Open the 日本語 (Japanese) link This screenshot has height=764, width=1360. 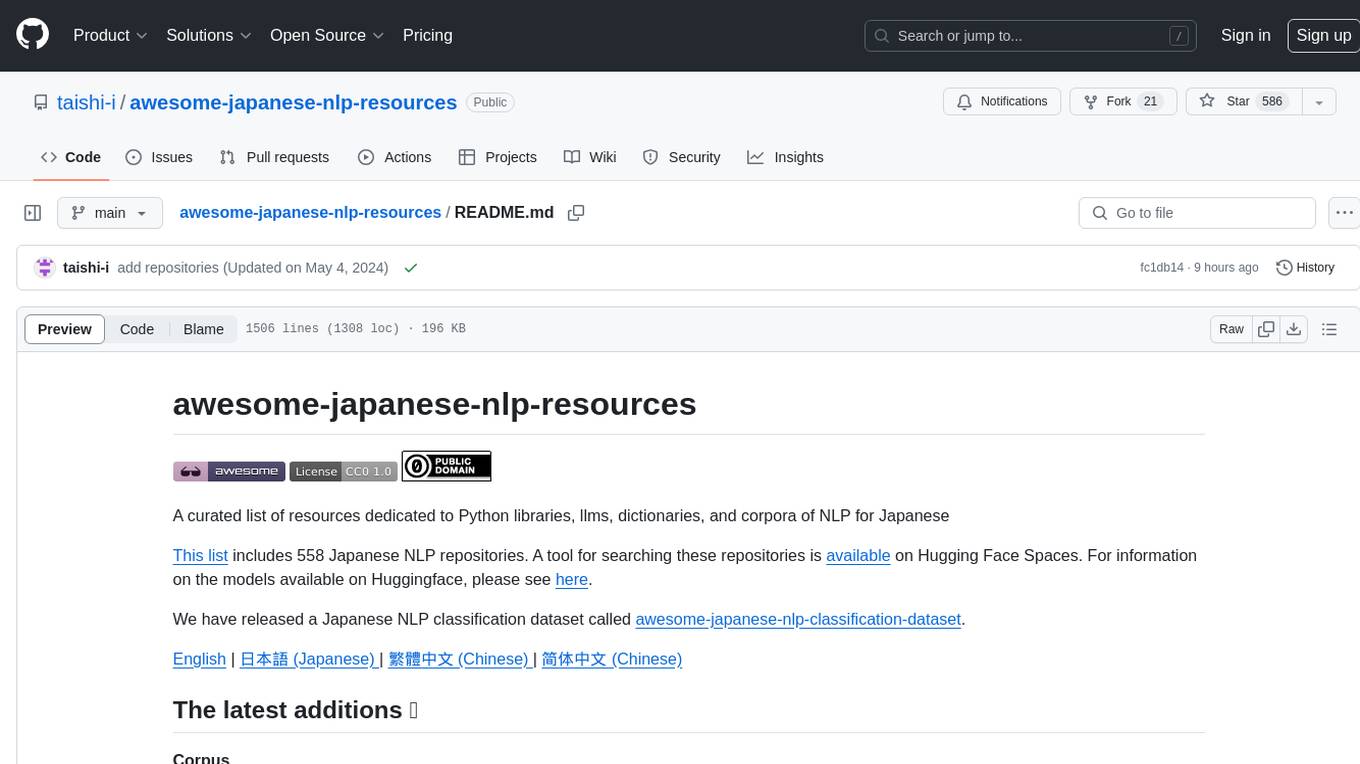(x=307, y=659)
